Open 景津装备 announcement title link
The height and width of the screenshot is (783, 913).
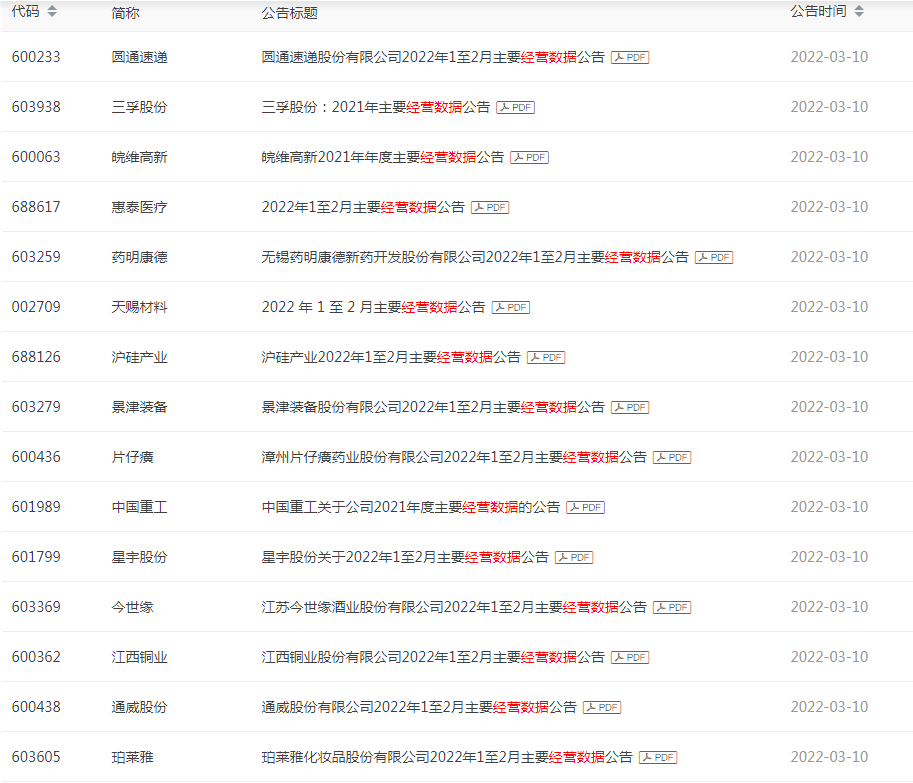[433, 407]
